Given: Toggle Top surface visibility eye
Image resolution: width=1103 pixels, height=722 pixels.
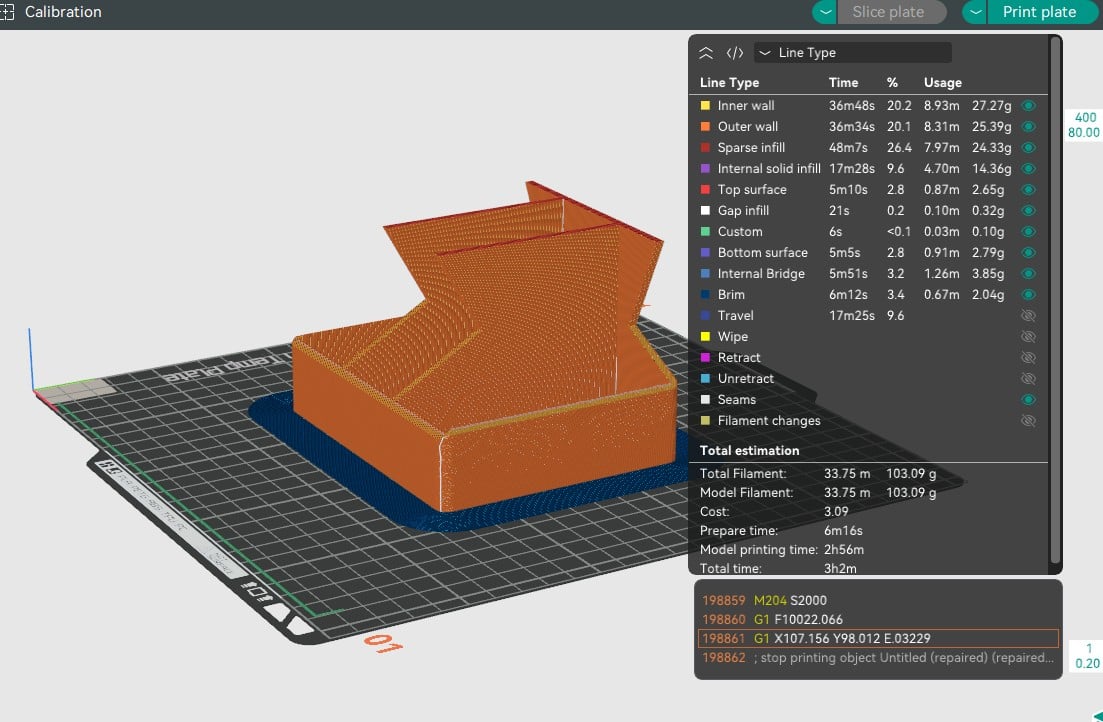Looking at the screenshot, I should pyautogui.click(x=1028, y=189).
